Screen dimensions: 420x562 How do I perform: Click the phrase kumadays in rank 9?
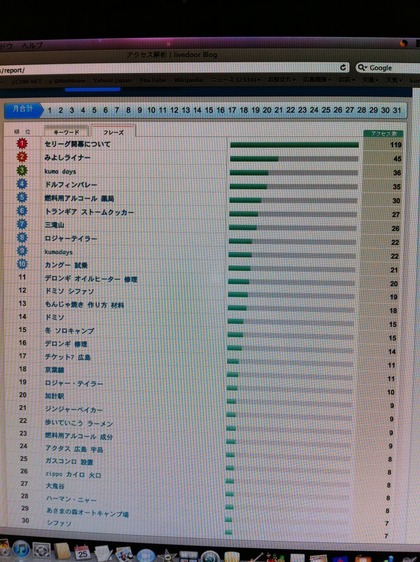click(58, 252)
